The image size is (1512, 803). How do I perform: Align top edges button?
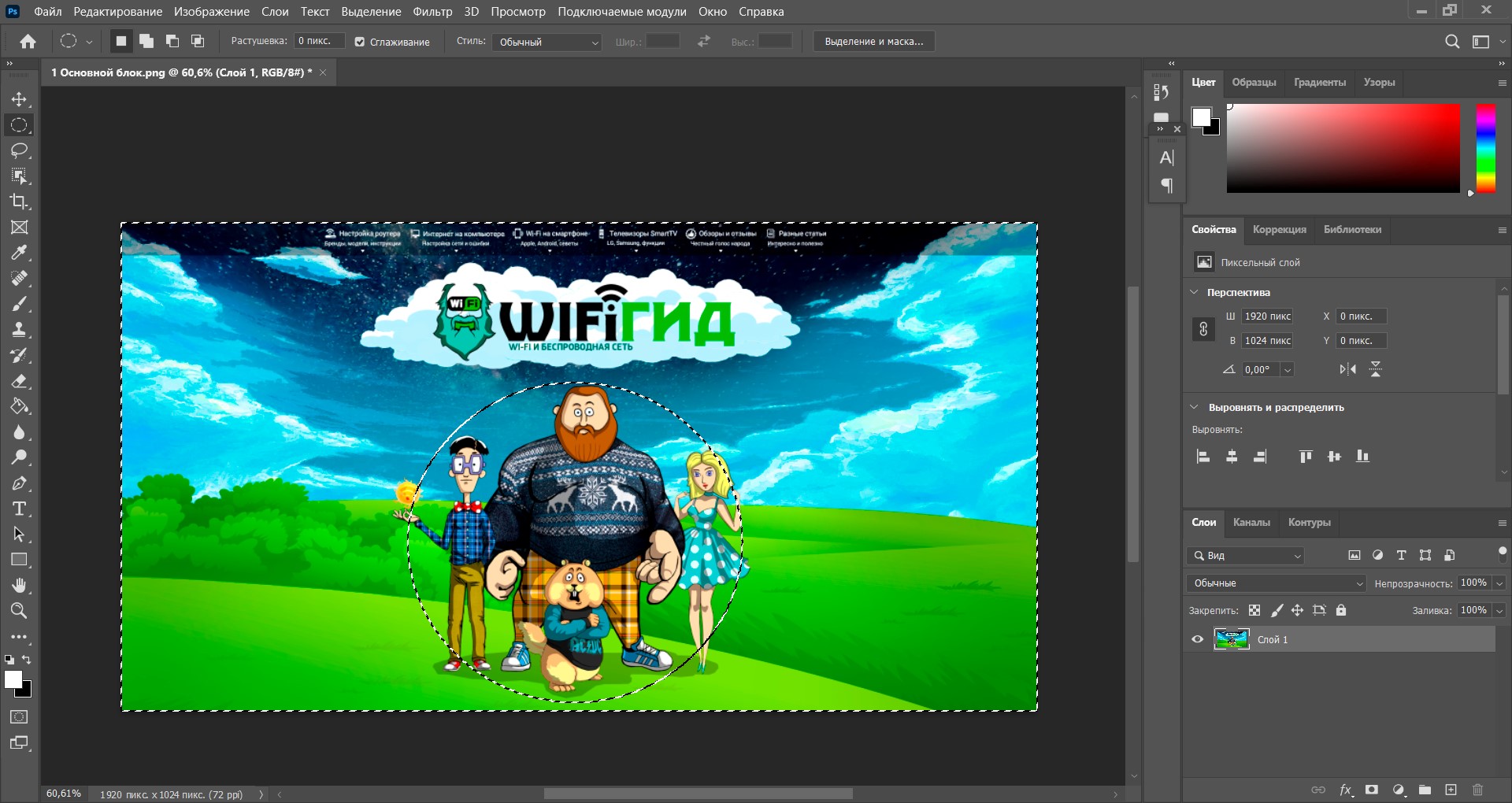tap(1306, 457)
